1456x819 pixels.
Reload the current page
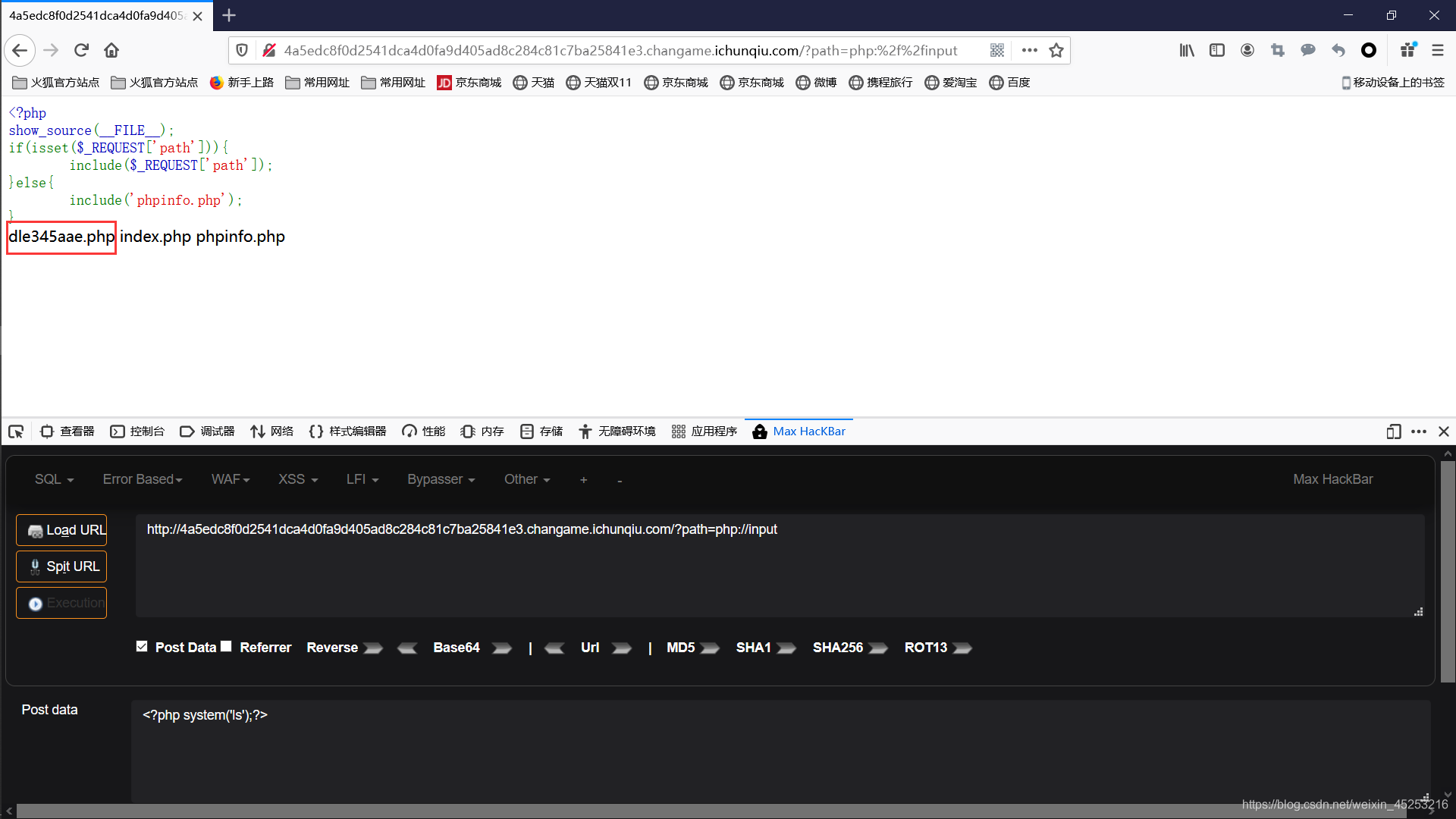point(81,50)
